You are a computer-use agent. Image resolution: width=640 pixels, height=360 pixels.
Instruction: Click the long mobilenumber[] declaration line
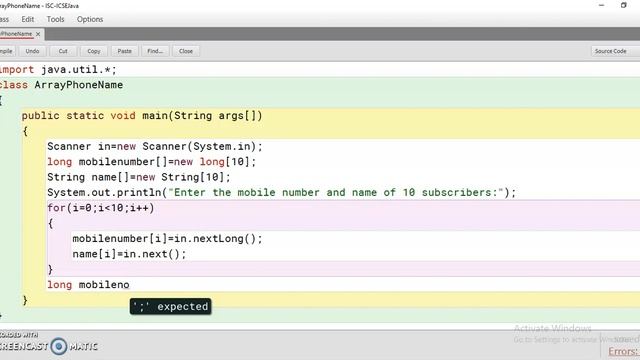[x=151, y=162]
